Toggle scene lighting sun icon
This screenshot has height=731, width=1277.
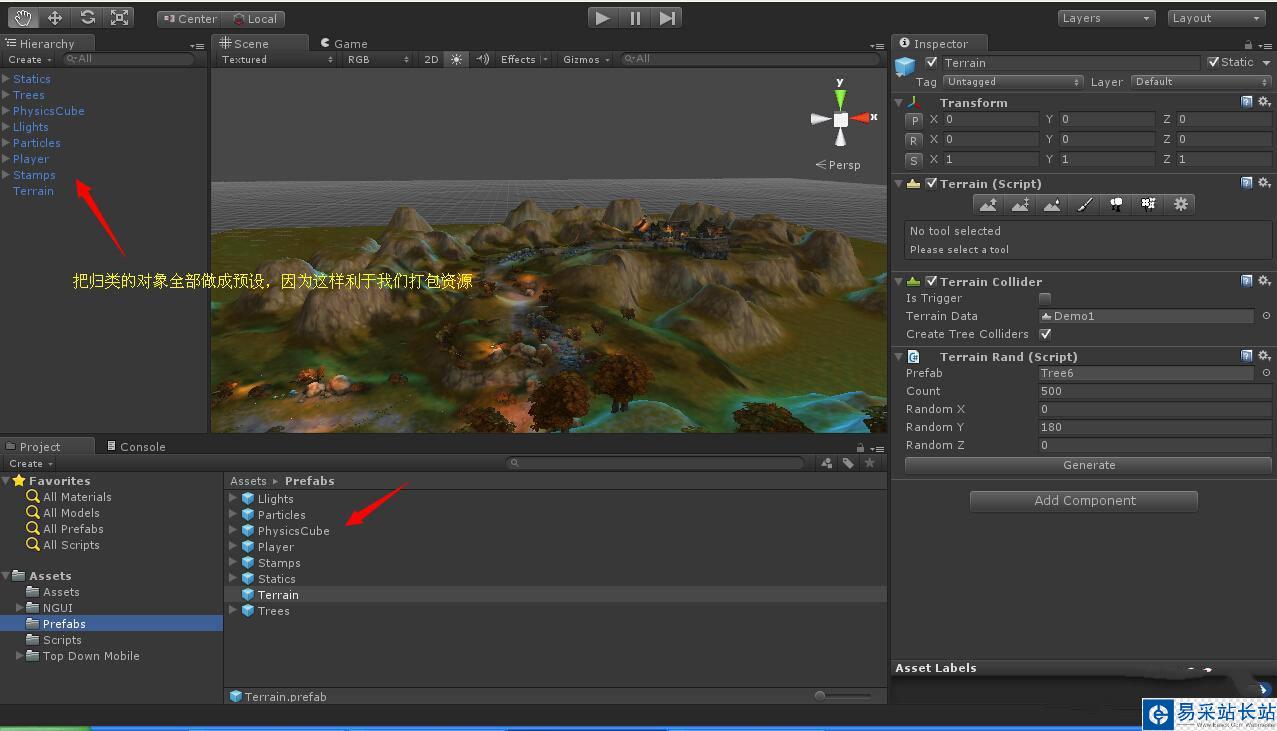tap(457, 59)
